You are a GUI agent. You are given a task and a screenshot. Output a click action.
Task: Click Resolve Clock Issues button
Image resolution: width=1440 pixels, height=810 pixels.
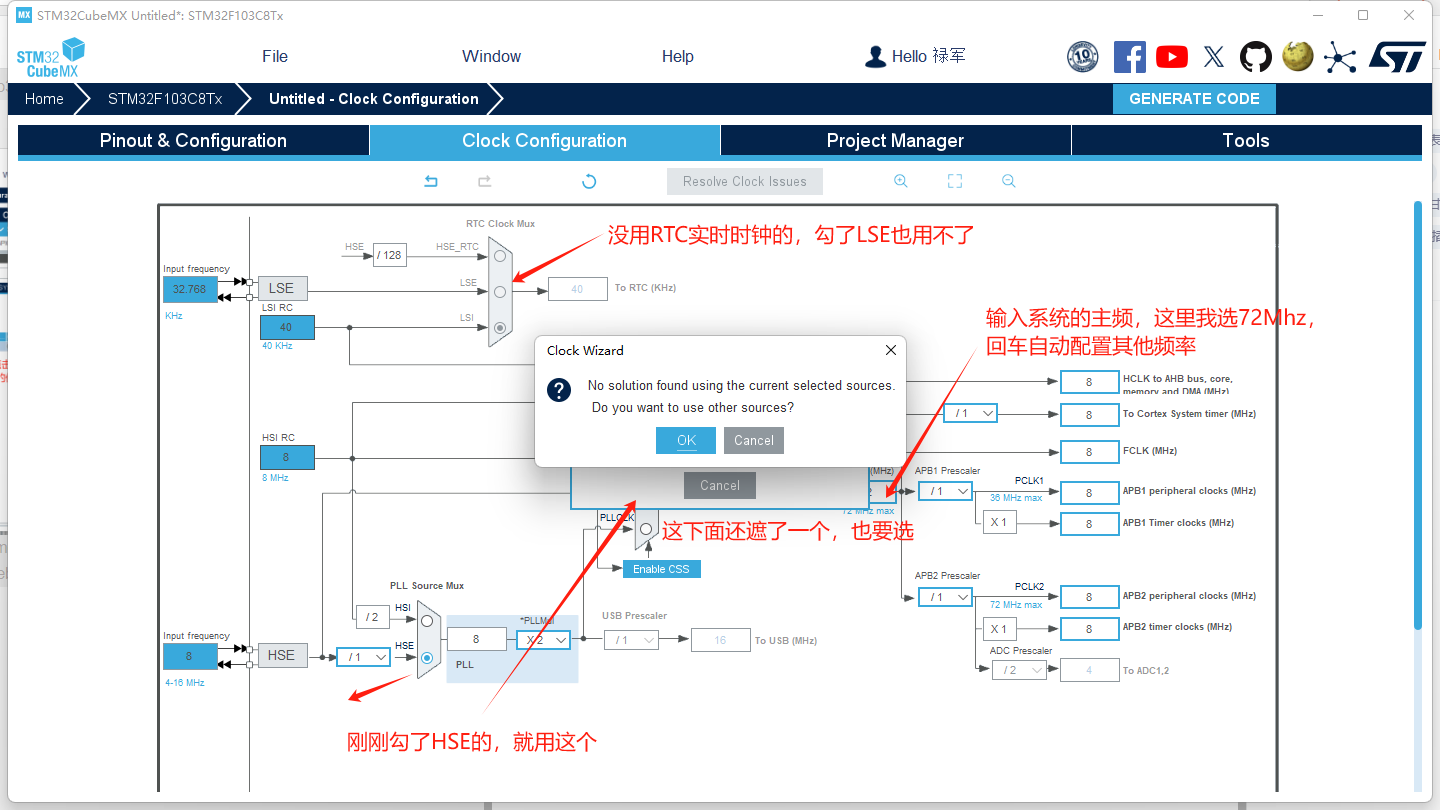pyautogui.click(x=745, y=181)
